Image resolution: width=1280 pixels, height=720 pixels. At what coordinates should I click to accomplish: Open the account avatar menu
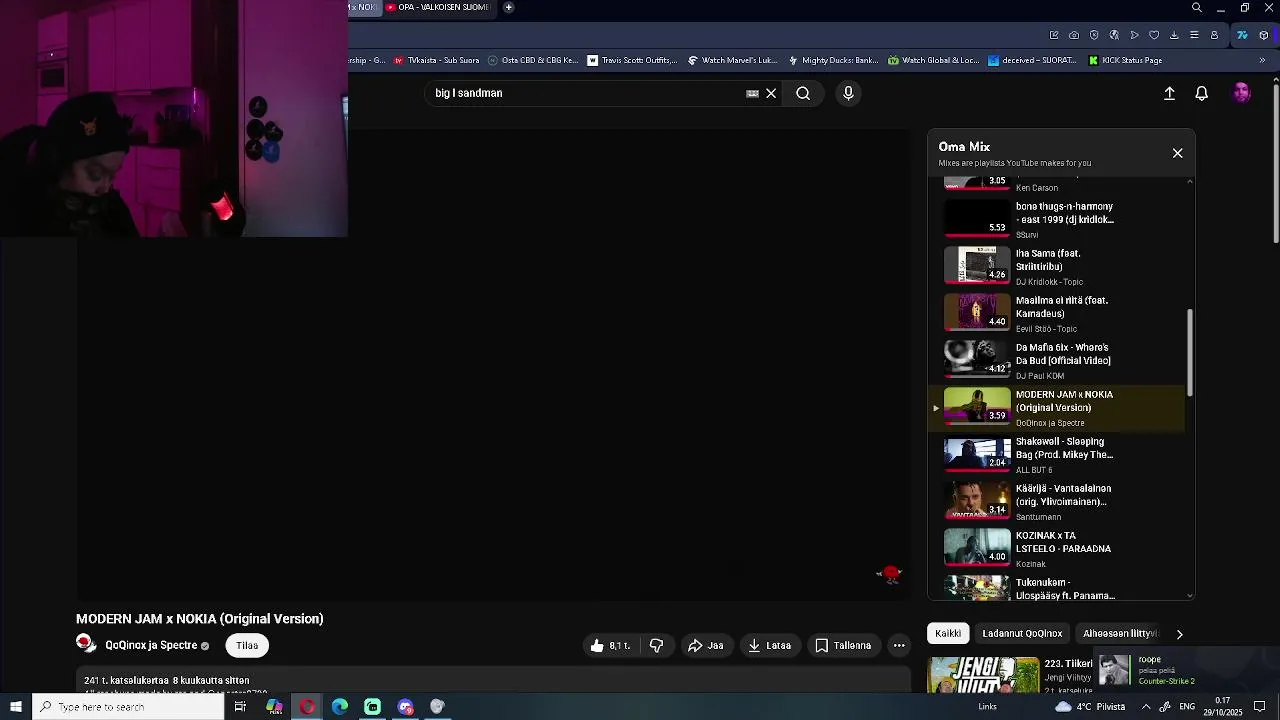(x=1242, y=93)
